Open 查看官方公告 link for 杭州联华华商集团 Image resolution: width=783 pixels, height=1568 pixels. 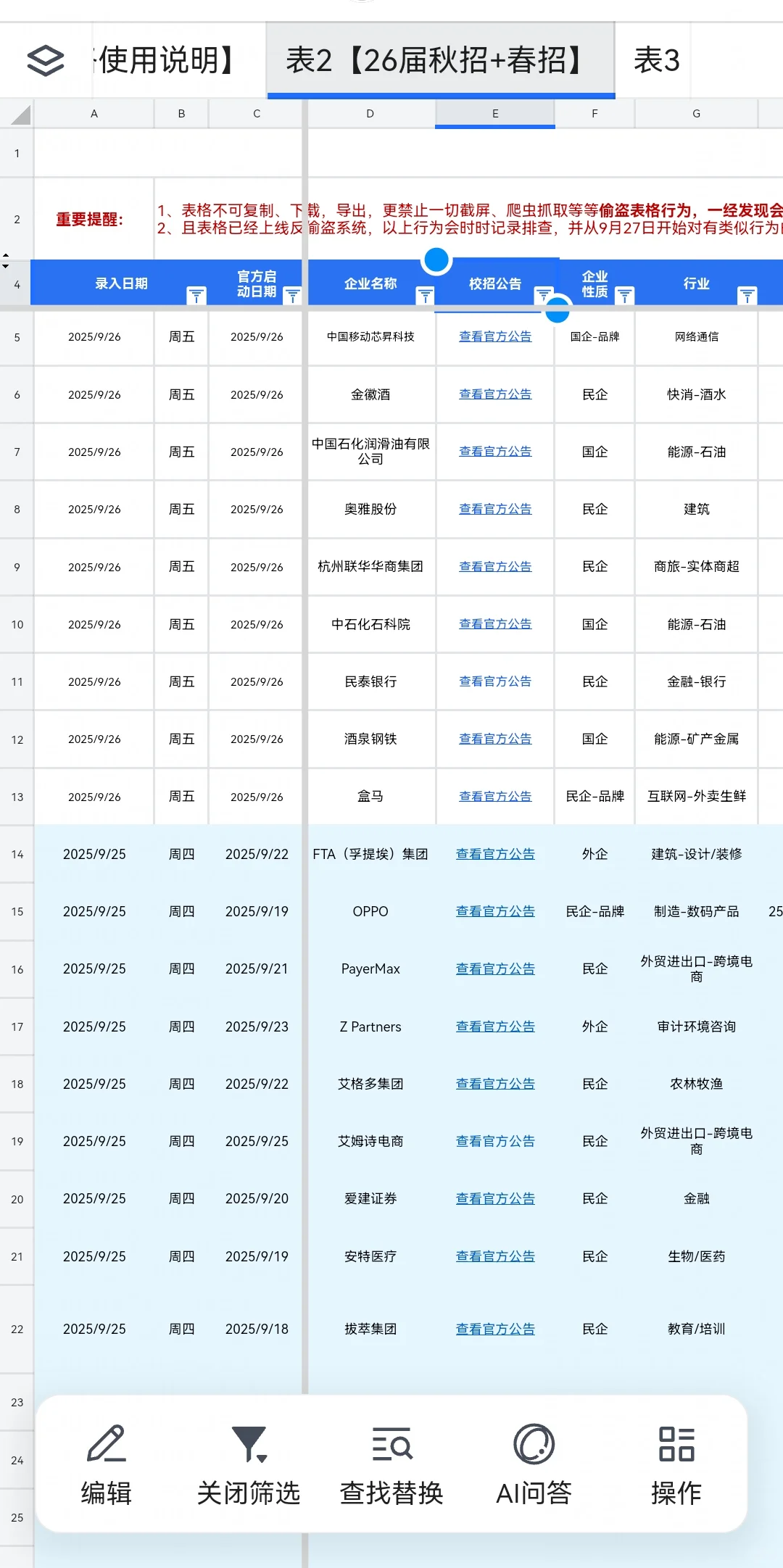coord(495,566)
